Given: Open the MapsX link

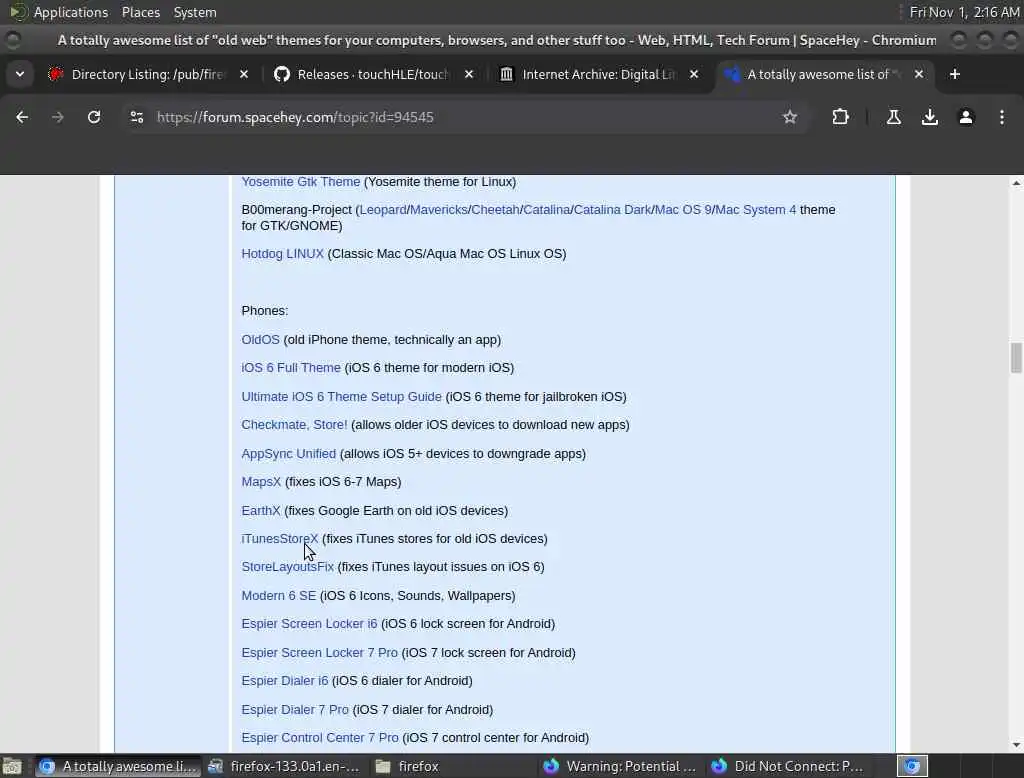Looking at the screenshot, I should coord(261,481).
